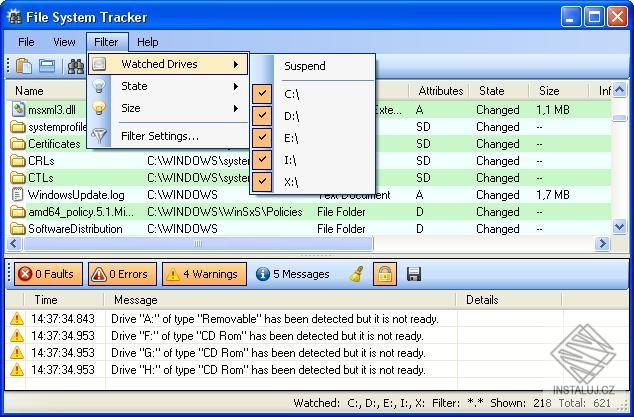Click the vertical scrollbar up arrow

pos(619,89)
